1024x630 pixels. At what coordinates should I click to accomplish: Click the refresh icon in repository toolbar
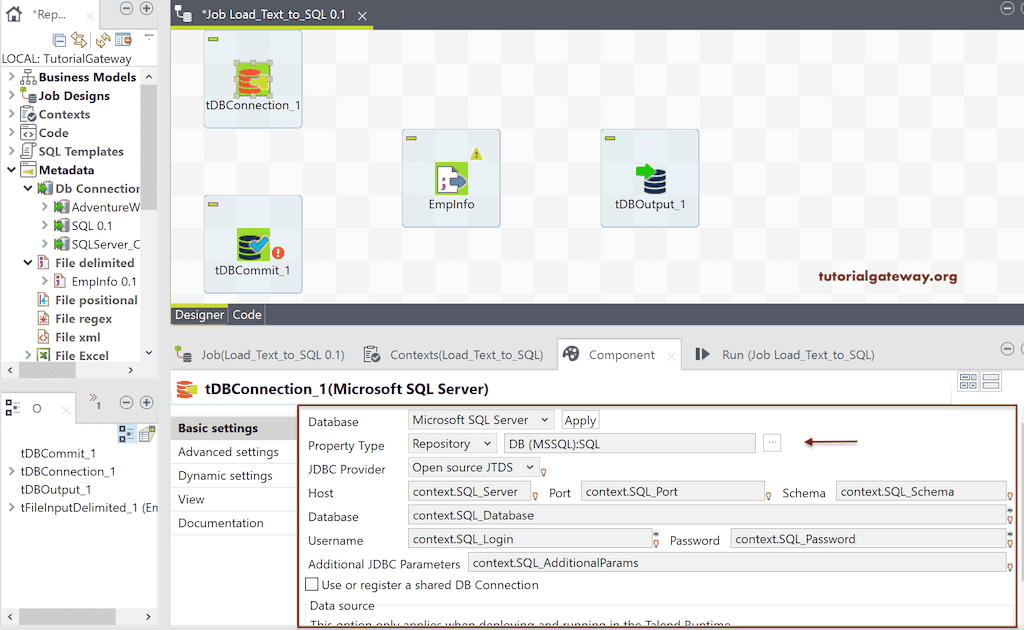click(x=103, y=40)
